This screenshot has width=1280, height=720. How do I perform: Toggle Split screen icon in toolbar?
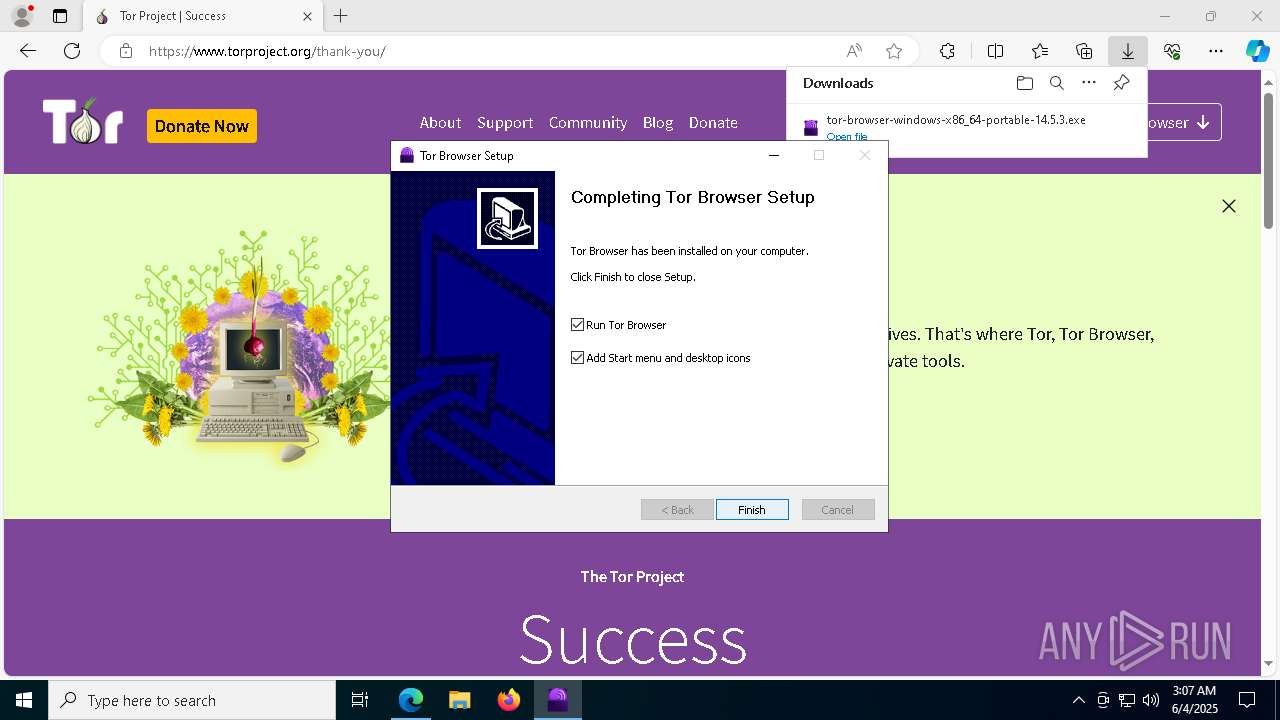click(996, 51)
